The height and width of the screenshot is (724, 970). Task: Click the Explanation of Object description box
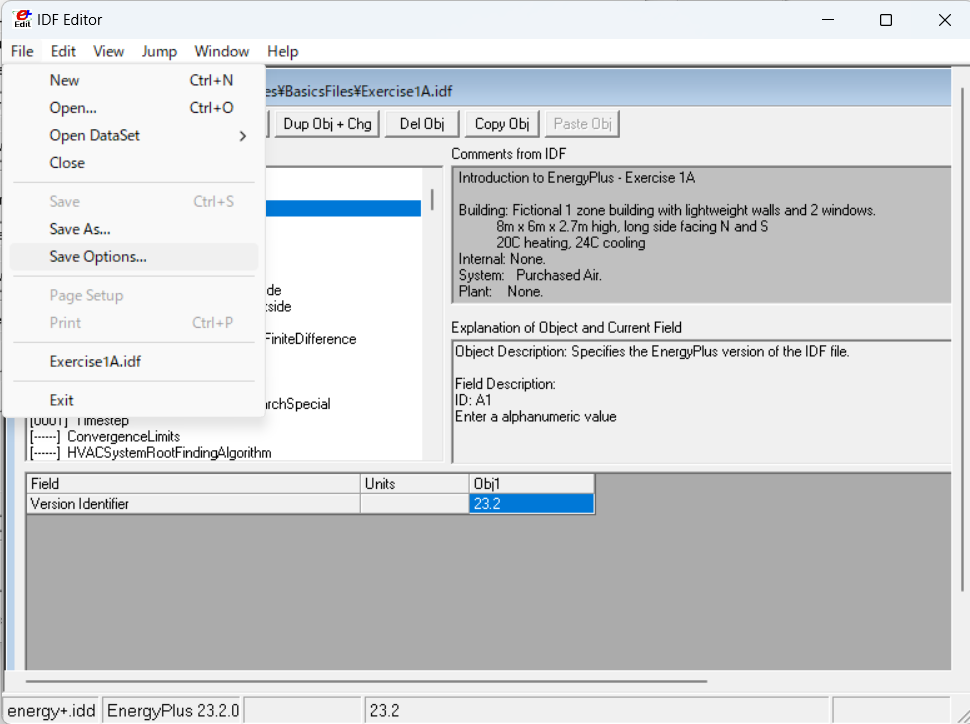702,401
